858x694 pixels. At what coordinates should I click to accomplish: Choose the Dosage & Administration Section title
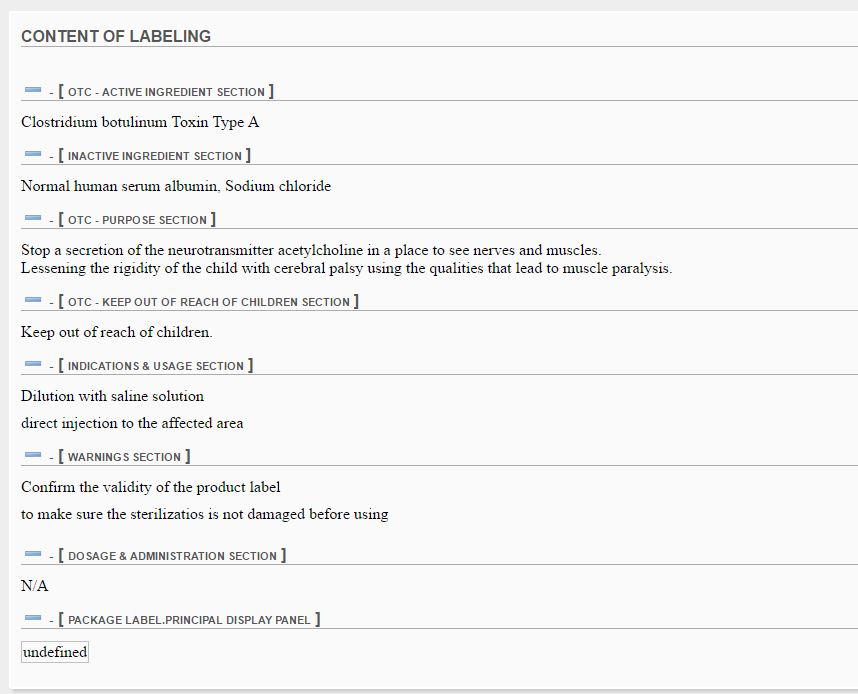(172, 556)
